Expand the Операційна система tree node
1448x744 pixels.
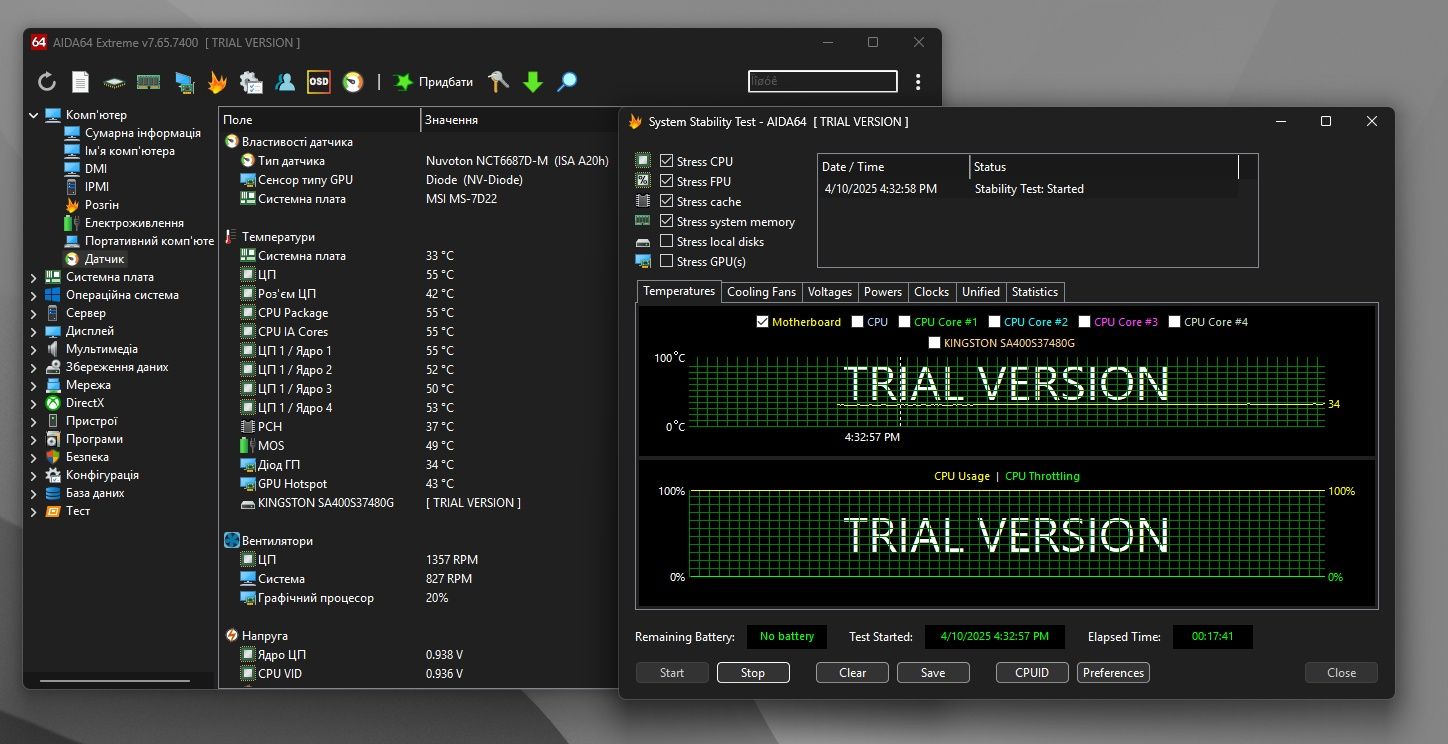click(34, 295)
